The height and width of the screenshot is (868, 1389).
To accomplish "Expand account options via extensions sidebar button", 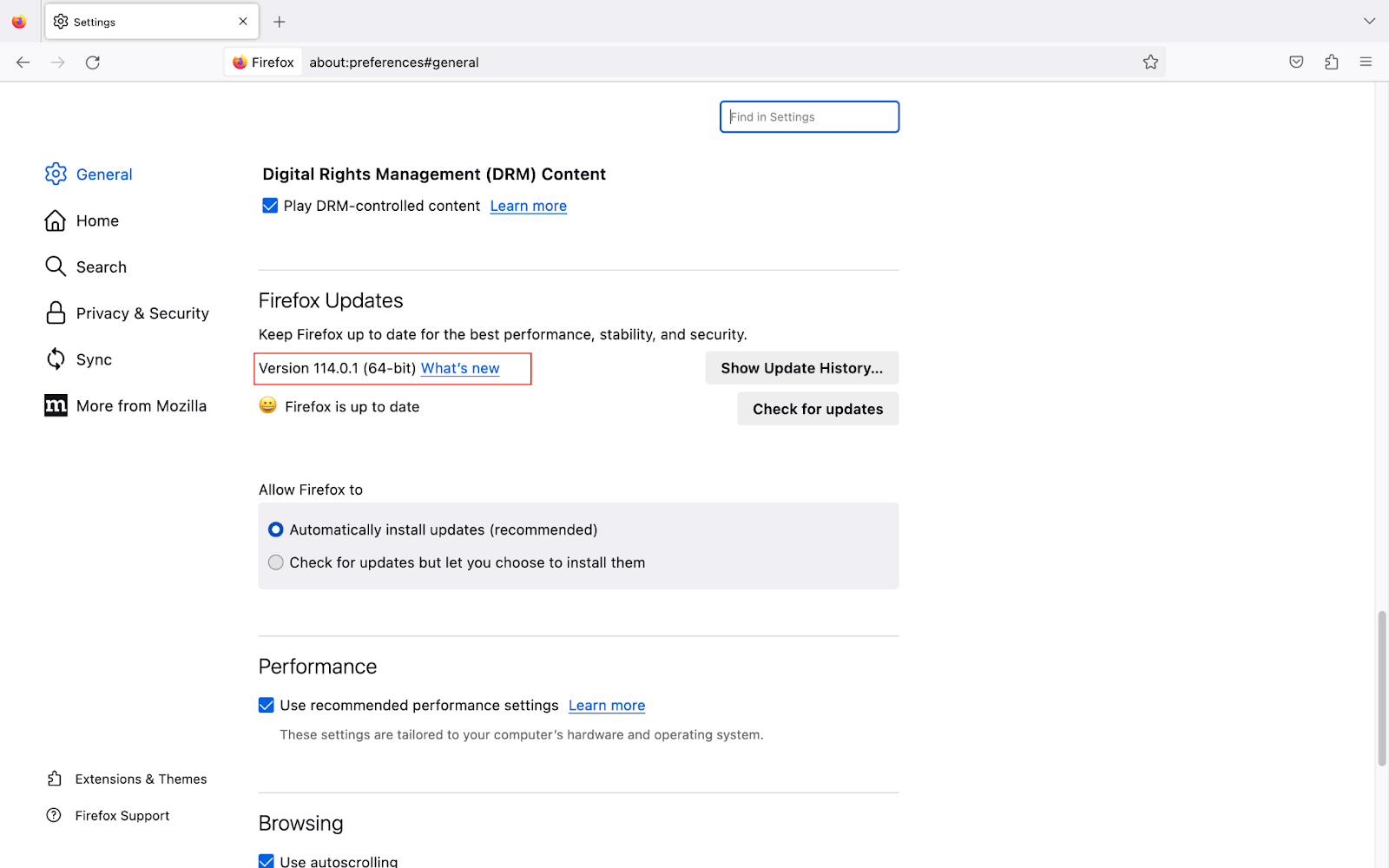I will [1331, 62].
